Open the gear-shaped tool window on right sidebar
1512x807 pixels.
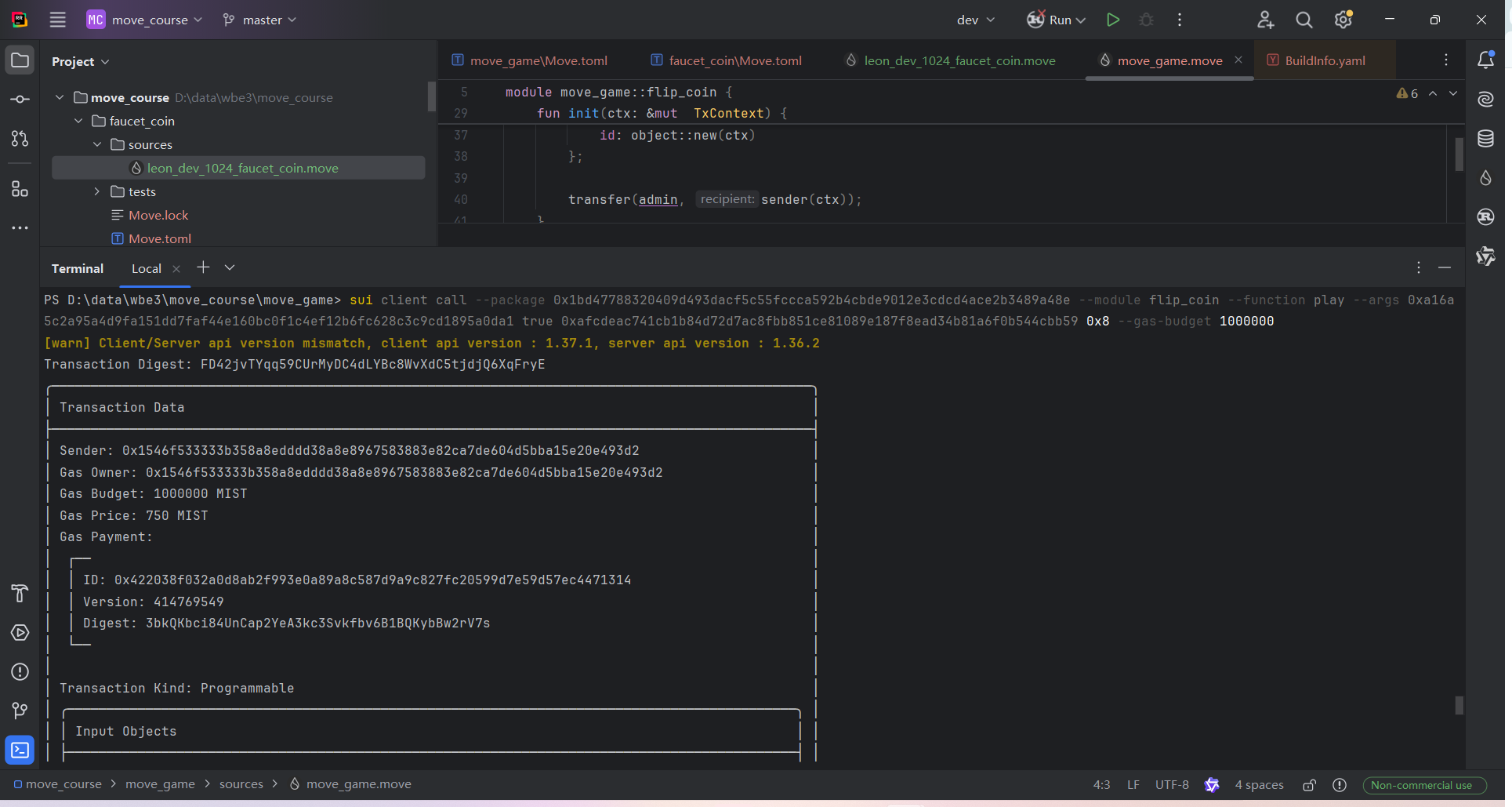1485,256
